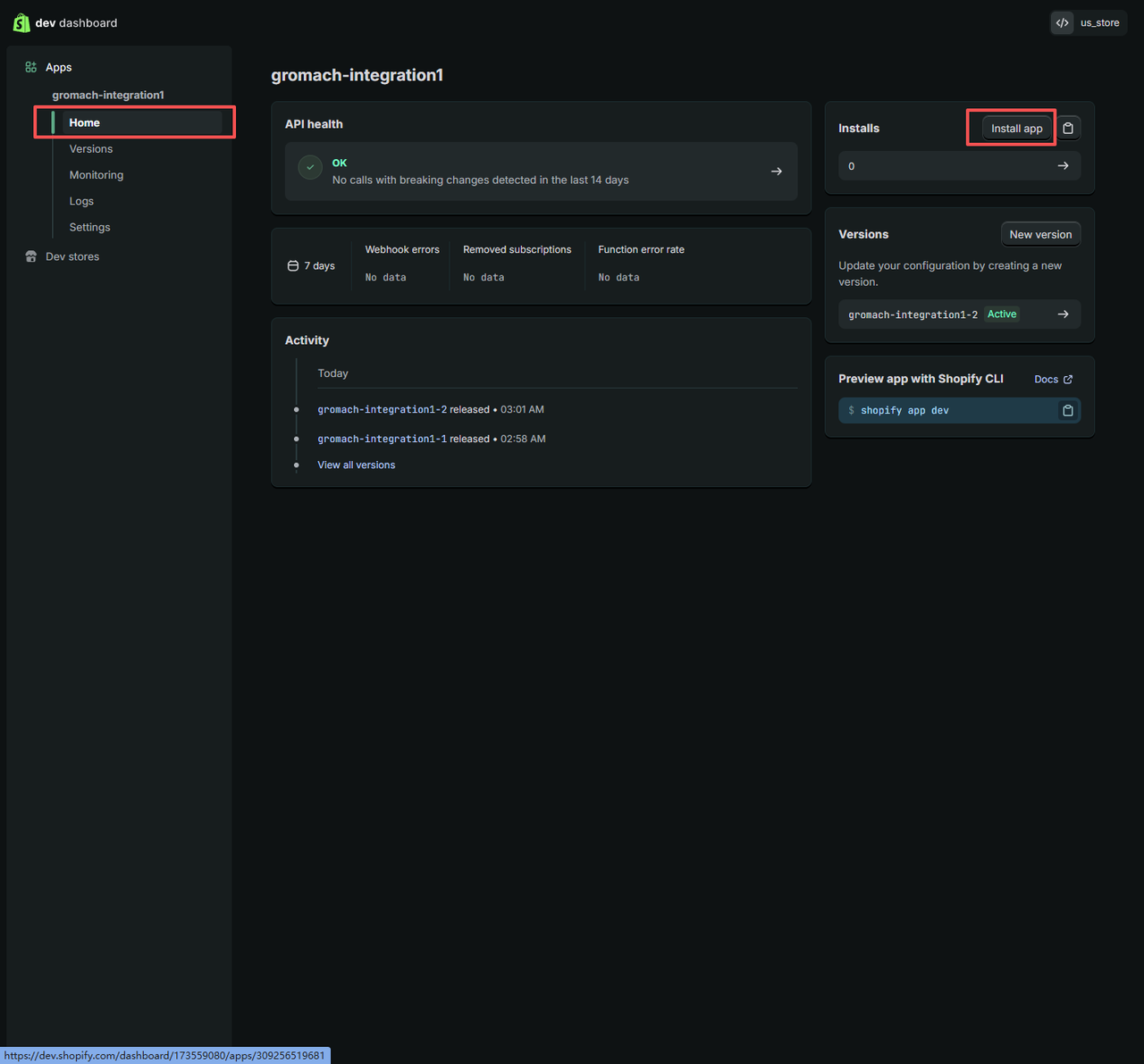Click the Shopify bag logo icon
This screenshot has width=1144, height=1064.
[21, 22]
